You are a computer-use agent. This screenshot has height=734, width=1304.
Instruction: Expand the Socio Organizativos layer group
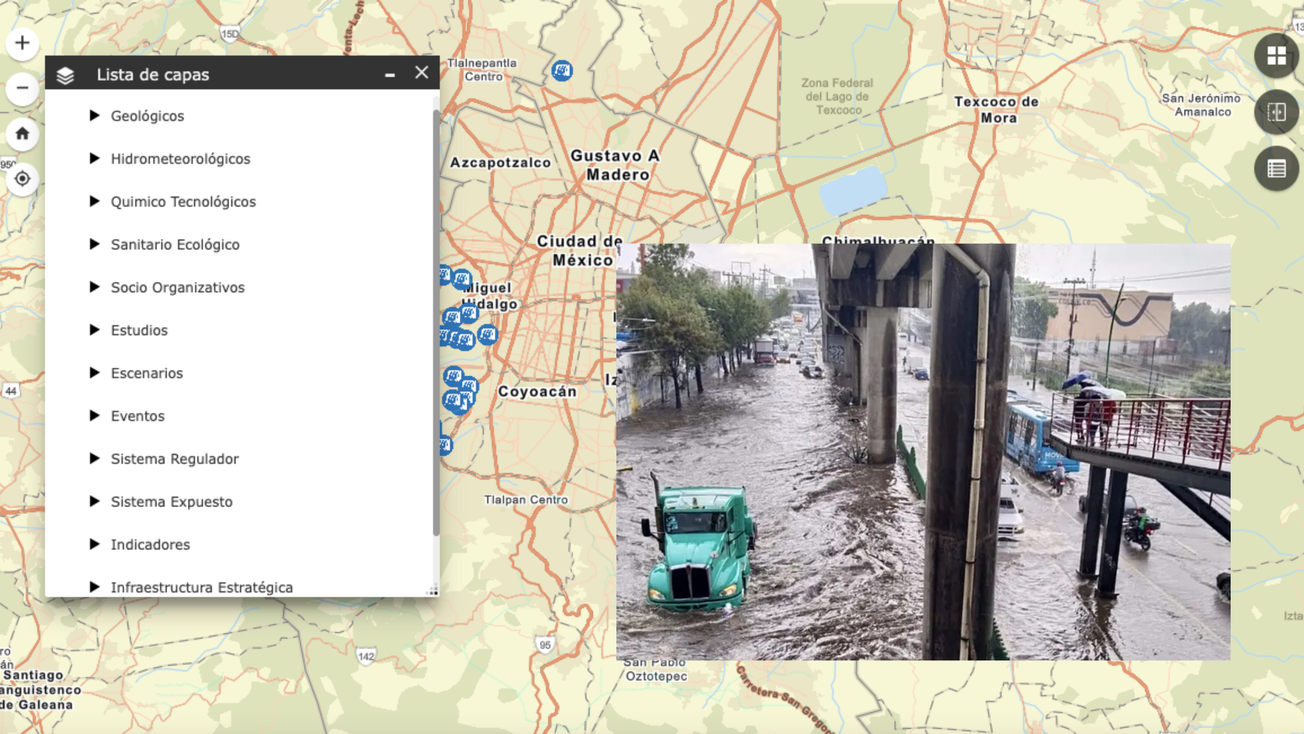click(x=94, y=287)
